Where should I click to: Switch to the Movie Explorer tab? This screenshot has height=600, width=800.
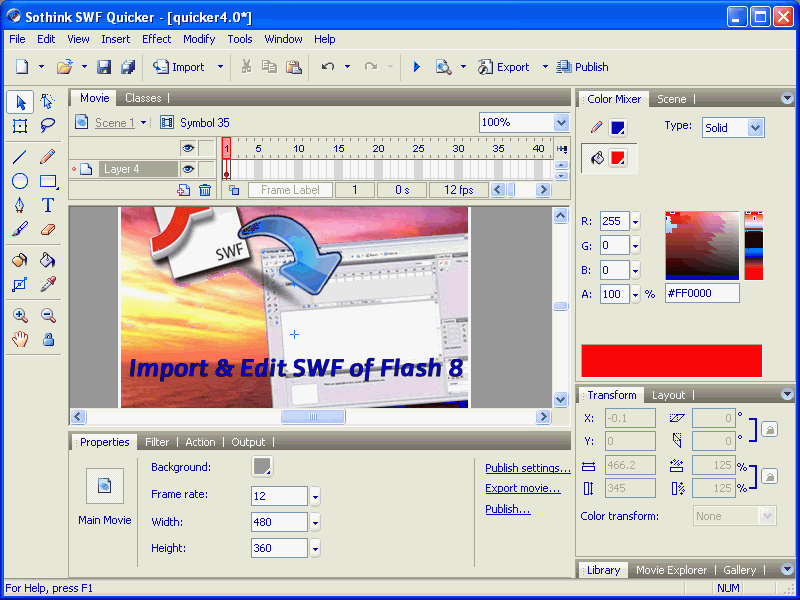(x=671, y=570)
